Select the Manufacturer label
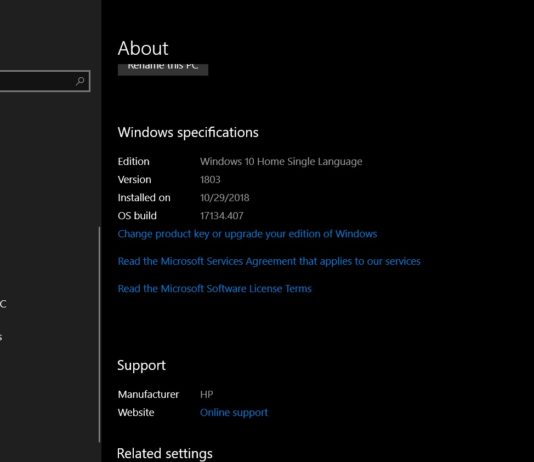Viewport: 534px width, 462px height. click(x=148, y=394)
